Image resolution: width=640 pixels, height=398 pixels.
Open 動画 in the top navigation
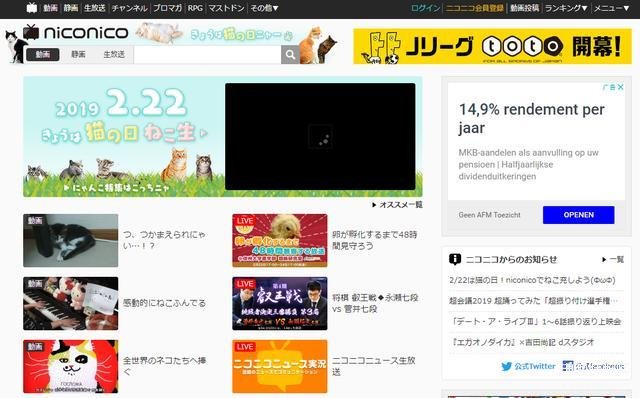(x=50, y=8)
